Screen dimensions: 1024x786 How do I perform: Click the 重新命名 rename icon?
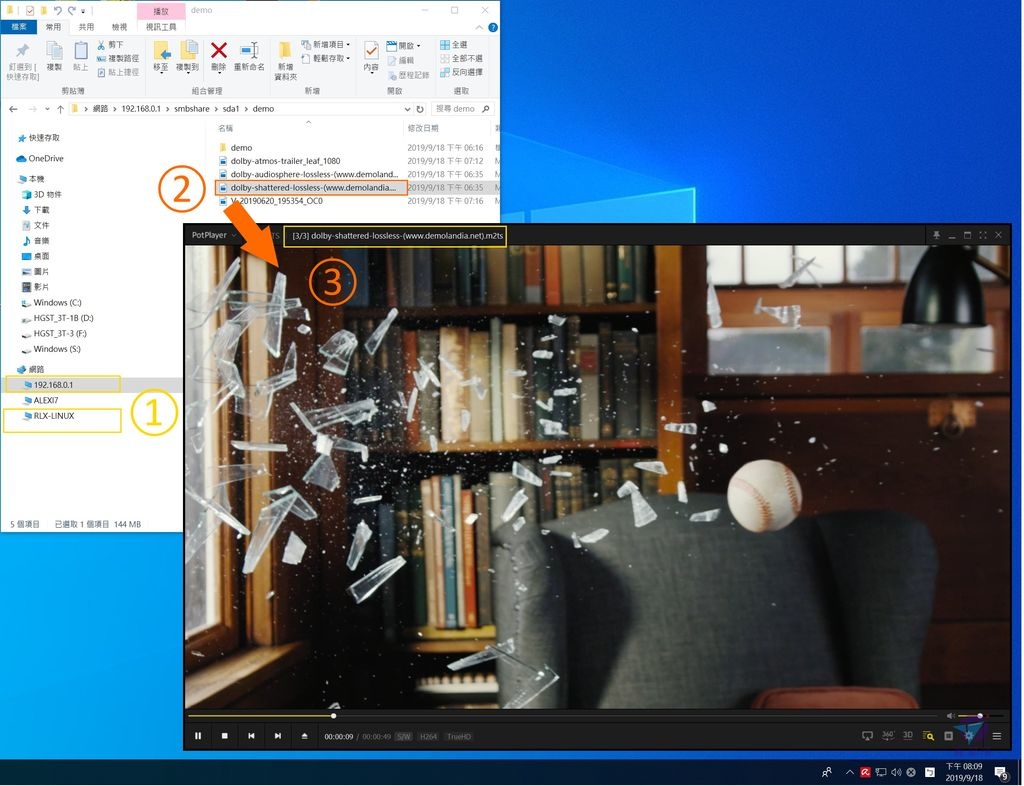249,50
